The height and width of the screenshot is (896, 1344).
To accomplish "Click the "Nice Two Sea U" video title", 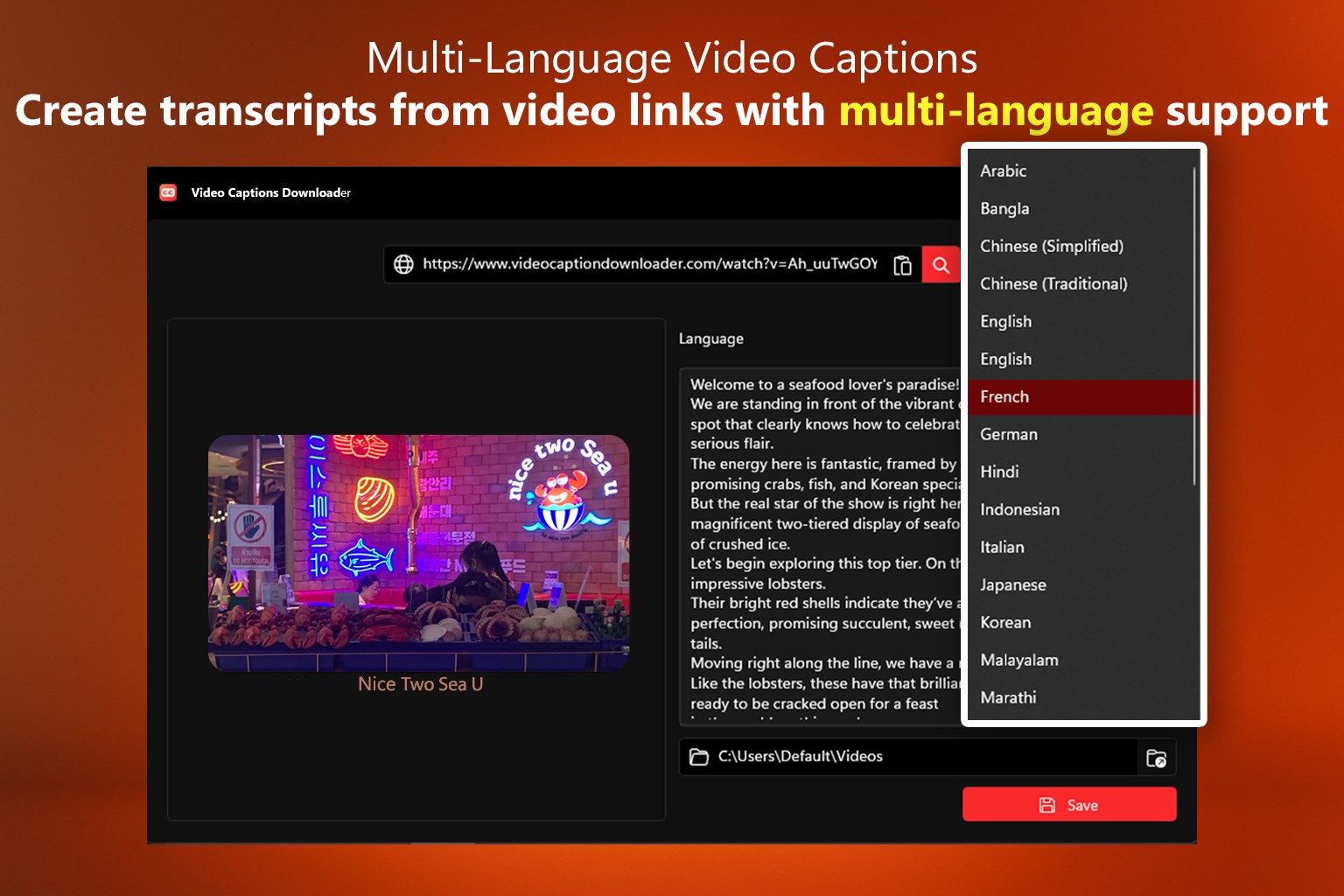I will click(x=420, y=684).
